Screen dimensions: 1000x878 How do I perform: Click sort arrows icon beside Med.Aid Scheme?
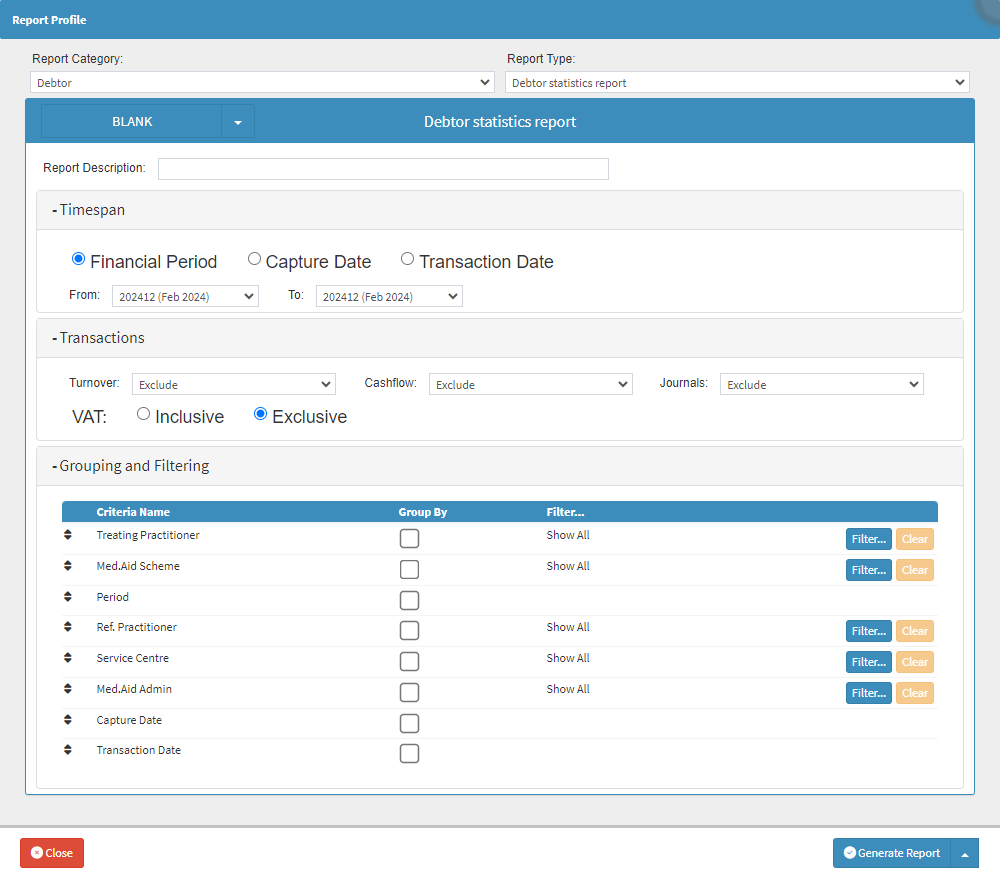(68, 566)
